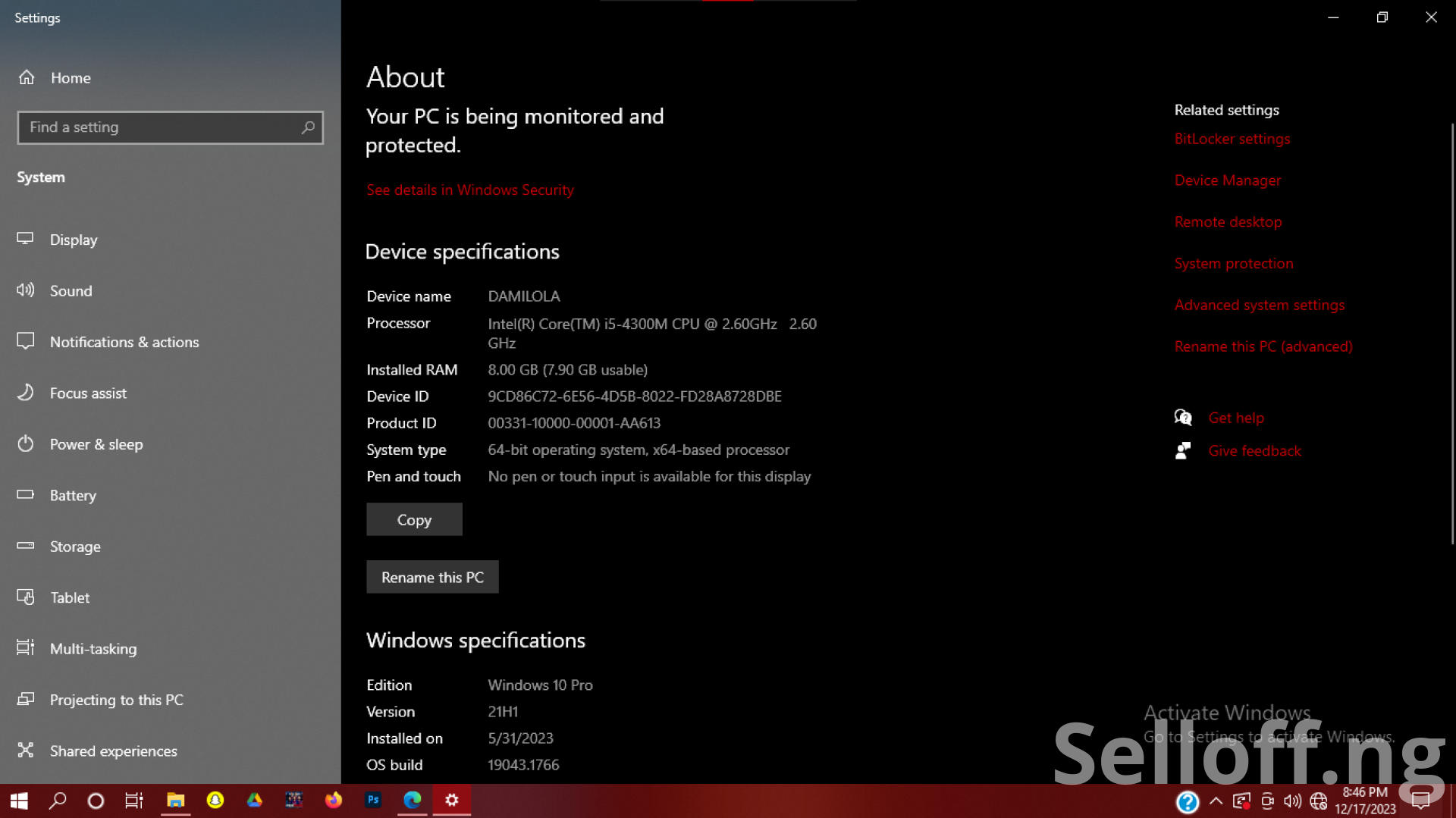Image resolution: width=1456 pixels, height=818 pixels.
Task: Open the Action Center notifications icon
Action: click(x=1420, y=801)
